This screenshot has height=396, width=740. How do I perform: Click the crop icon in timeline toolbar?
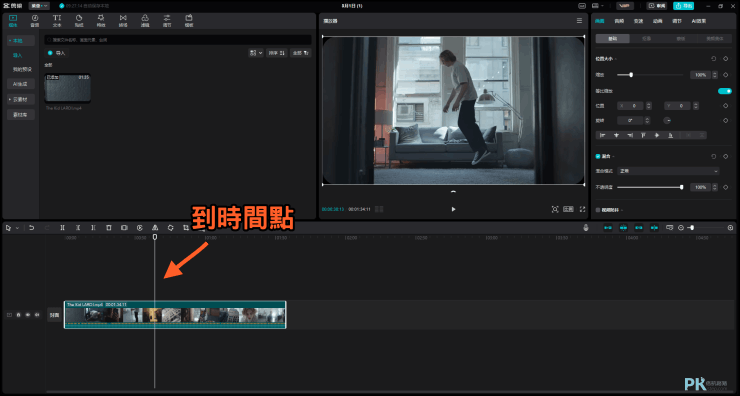pyautogui.click(x=186, y=227)
